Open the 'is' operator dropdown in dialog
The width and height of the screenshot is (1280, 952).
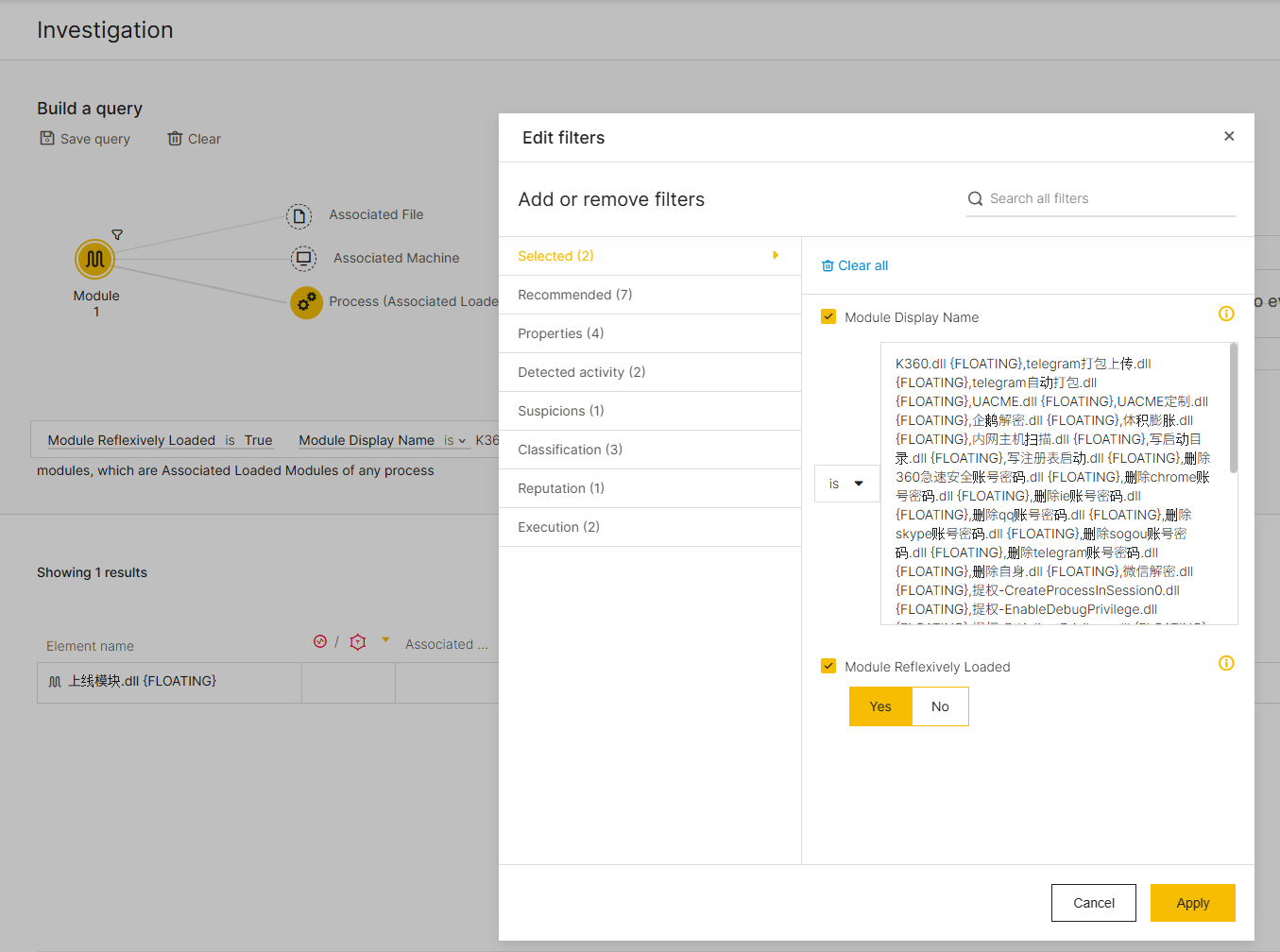pyautogui.click(x=846, y=484)
